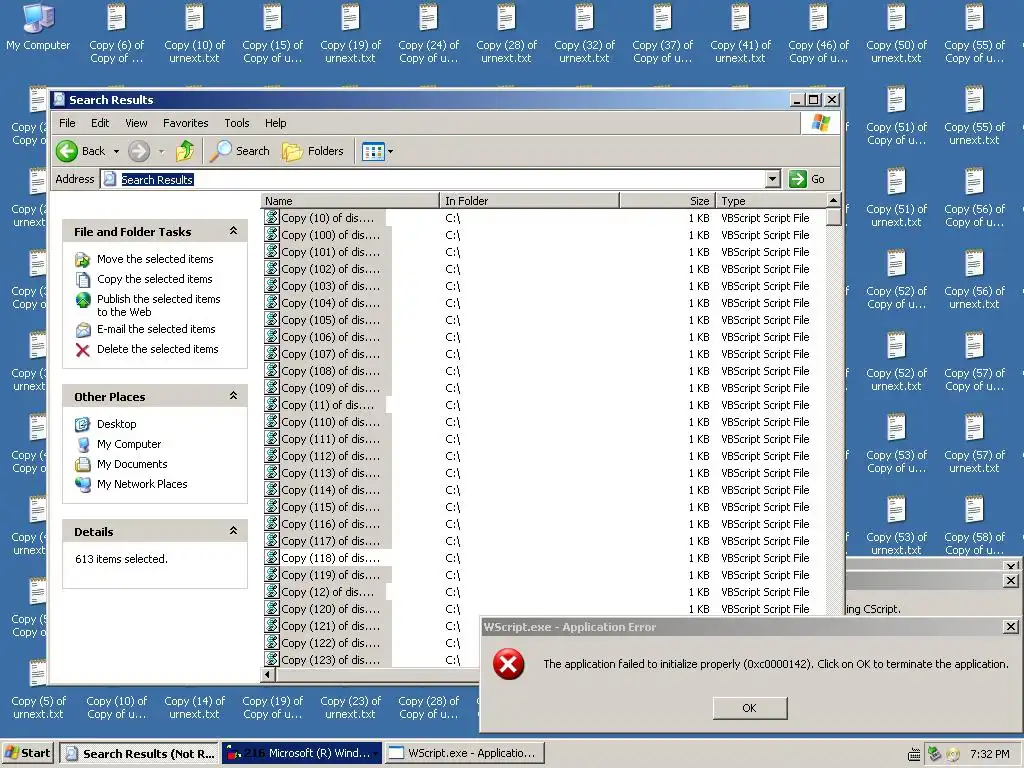The image size is (1024, 768).
Task: Open My Network Places link
Action: click(142, 484)
